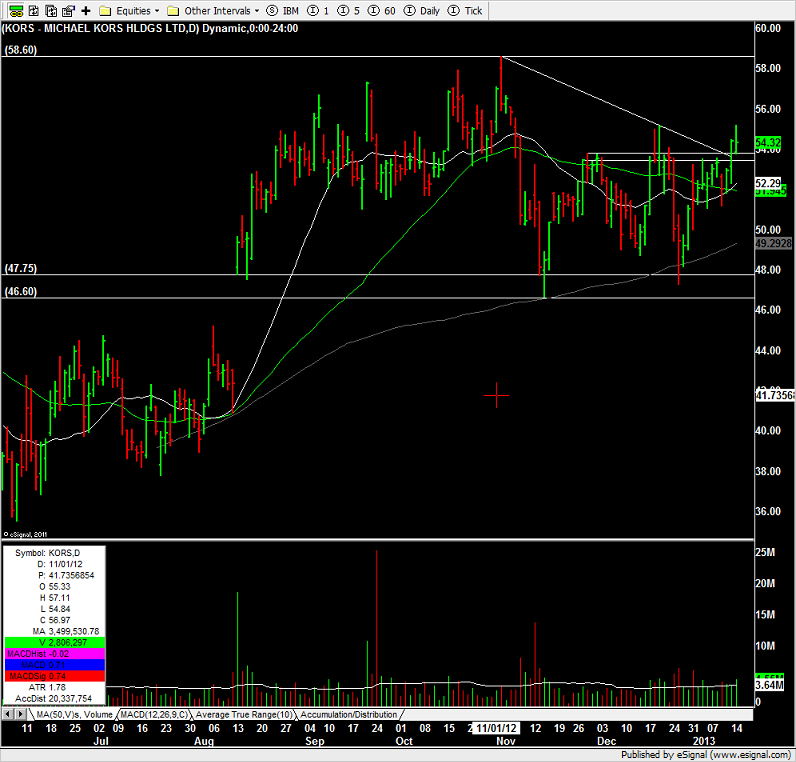
Task: Click the O 55.33 open value
Action: pos(54,586)
